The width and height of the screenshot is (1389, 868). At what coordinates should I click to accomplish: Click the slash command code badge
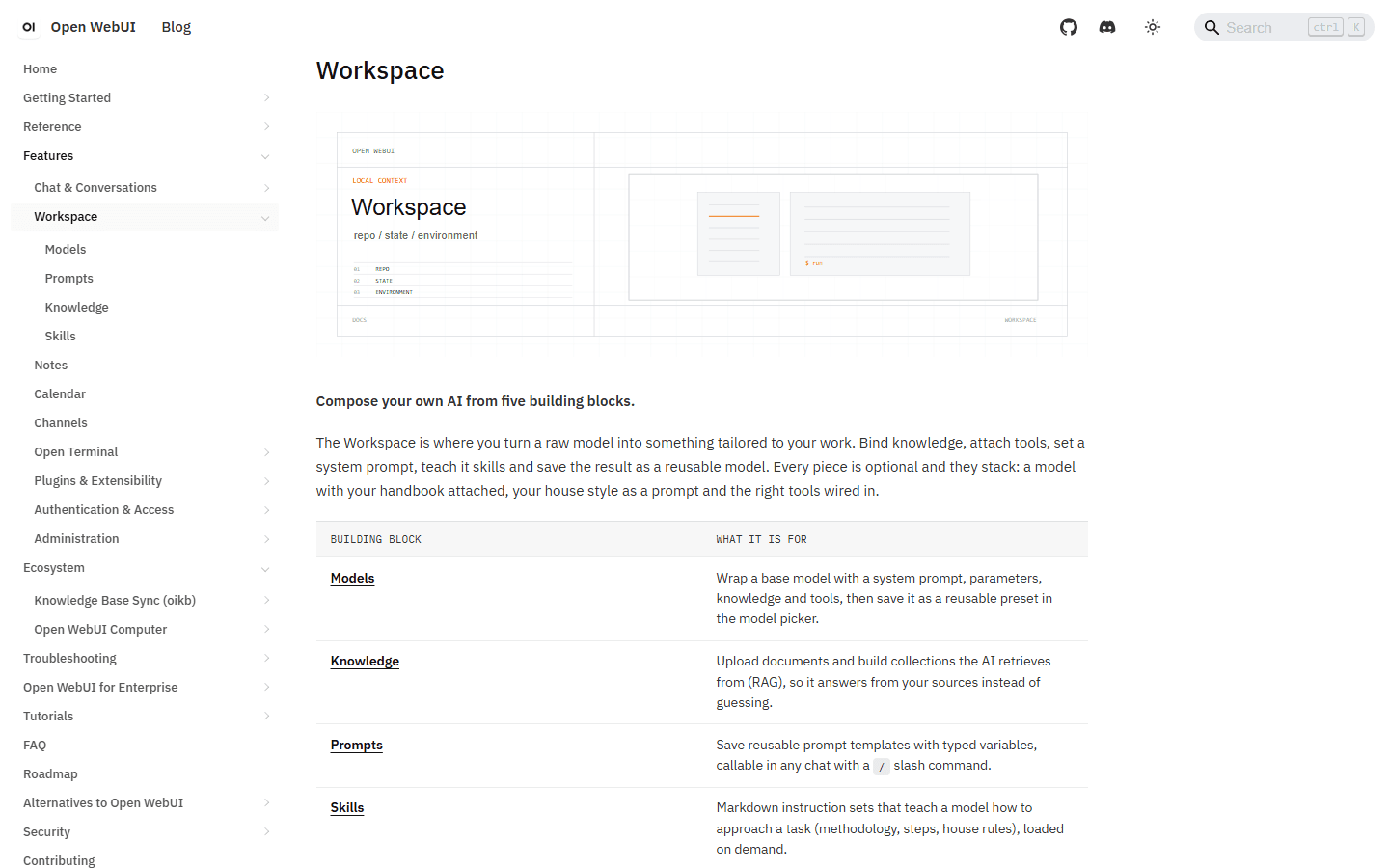point(882,766)
